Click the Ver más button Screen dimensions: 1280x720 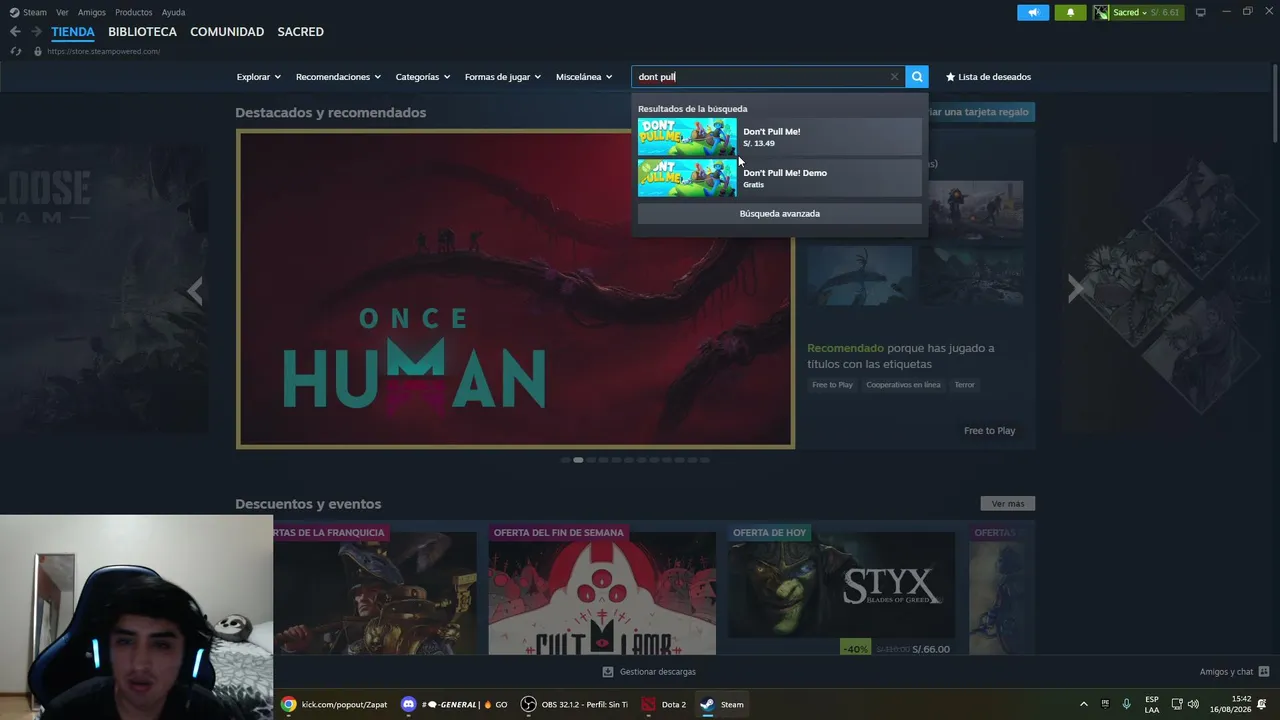click(x=1008, y=504)
